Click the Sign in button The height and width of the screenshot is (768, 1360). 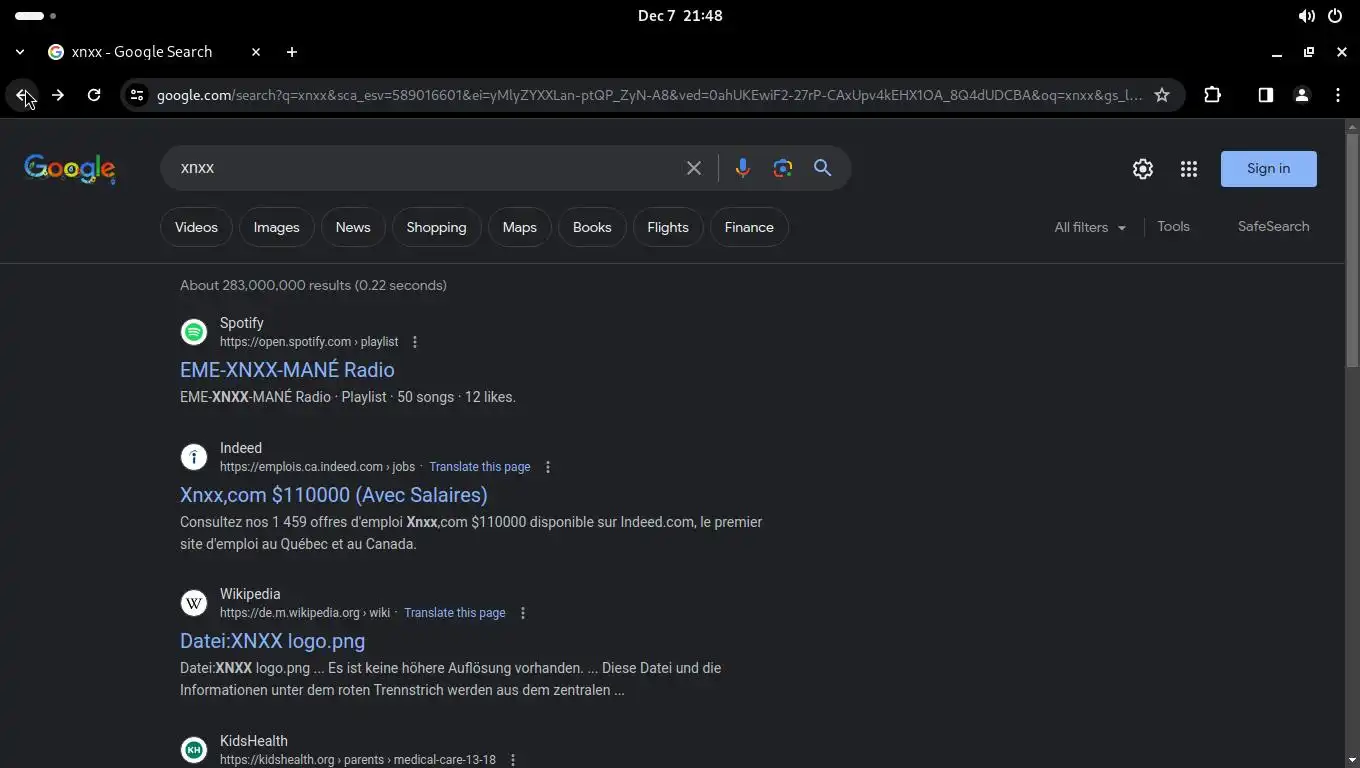point(1269,169)
